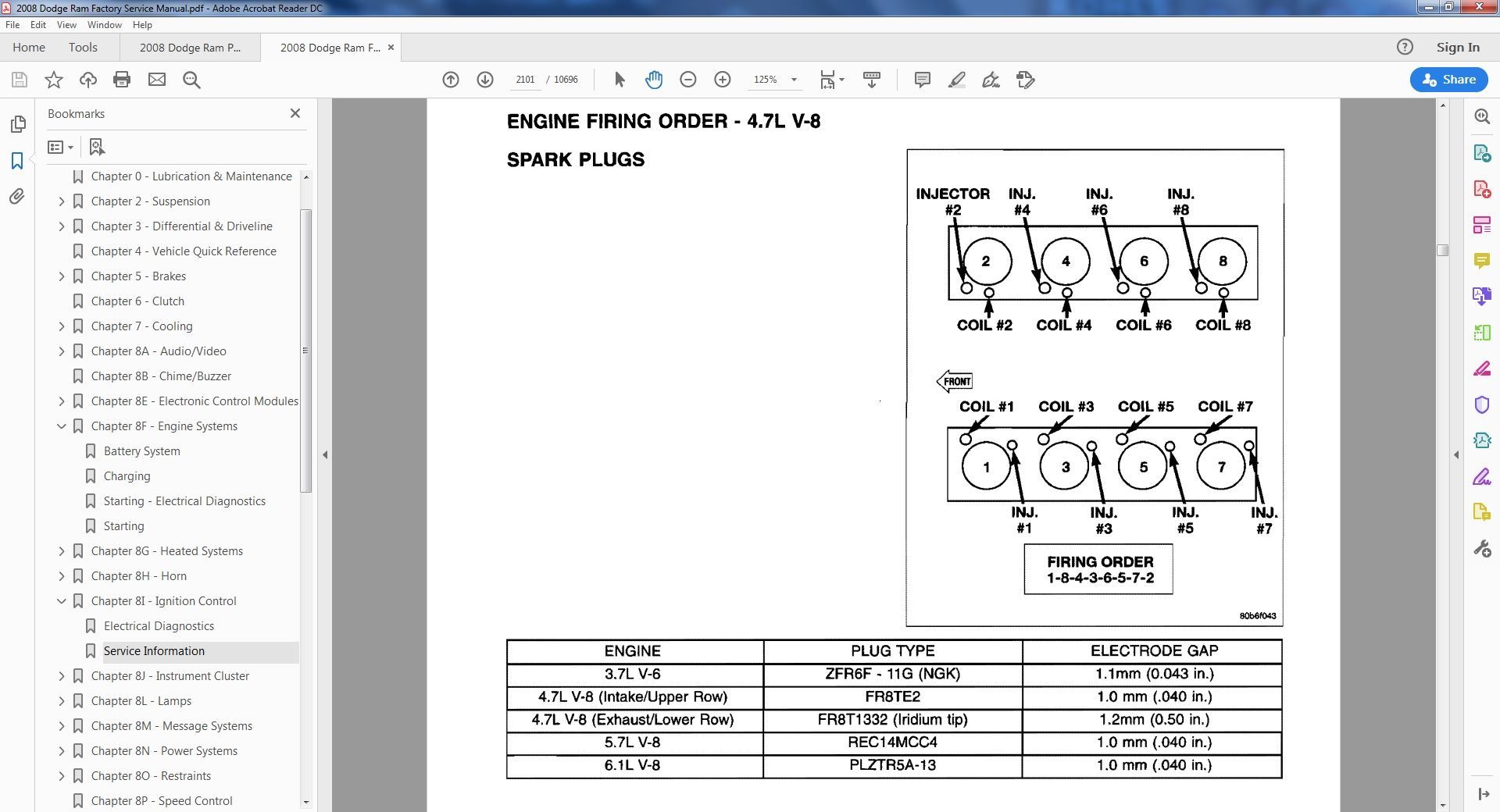
Task: Click the Zoom In plus icon
Action: [723, 80]
